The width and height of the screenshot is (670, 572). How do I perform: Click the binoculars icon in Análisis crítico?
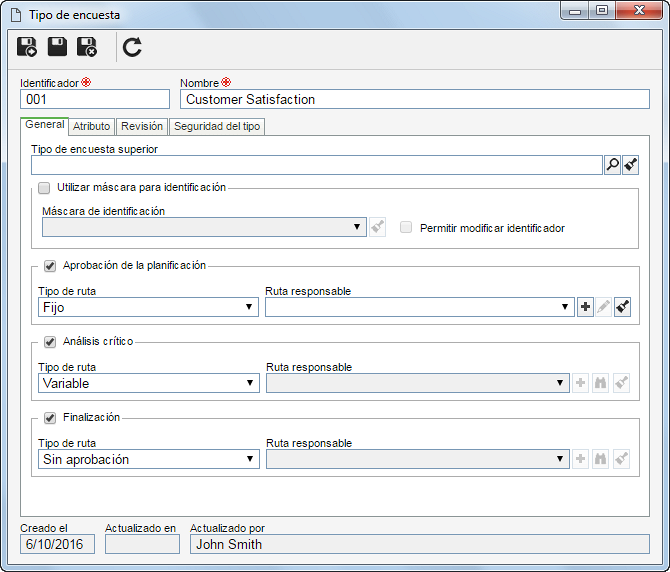point(600,383)
